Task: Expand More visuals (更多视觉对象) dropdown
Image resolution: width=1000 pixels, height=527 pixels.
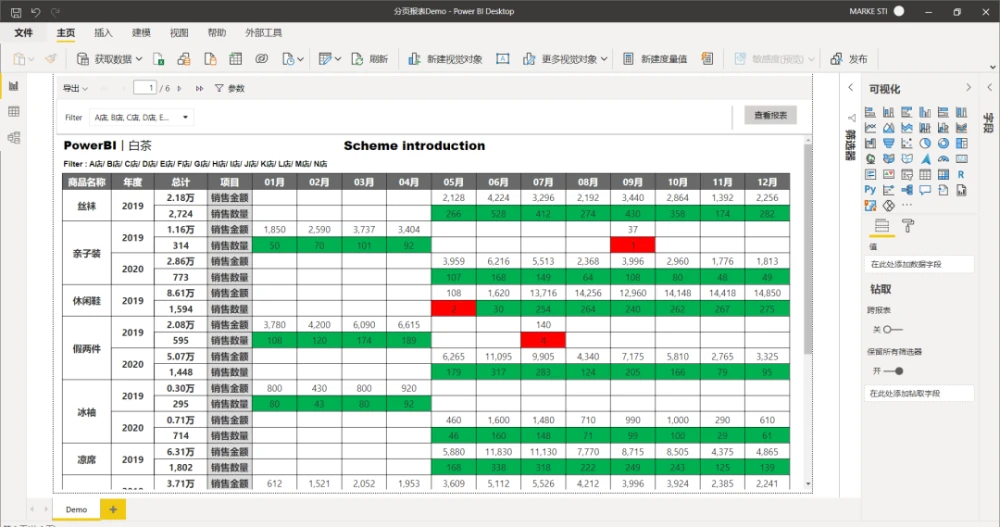Action: (x=604, y=59)
